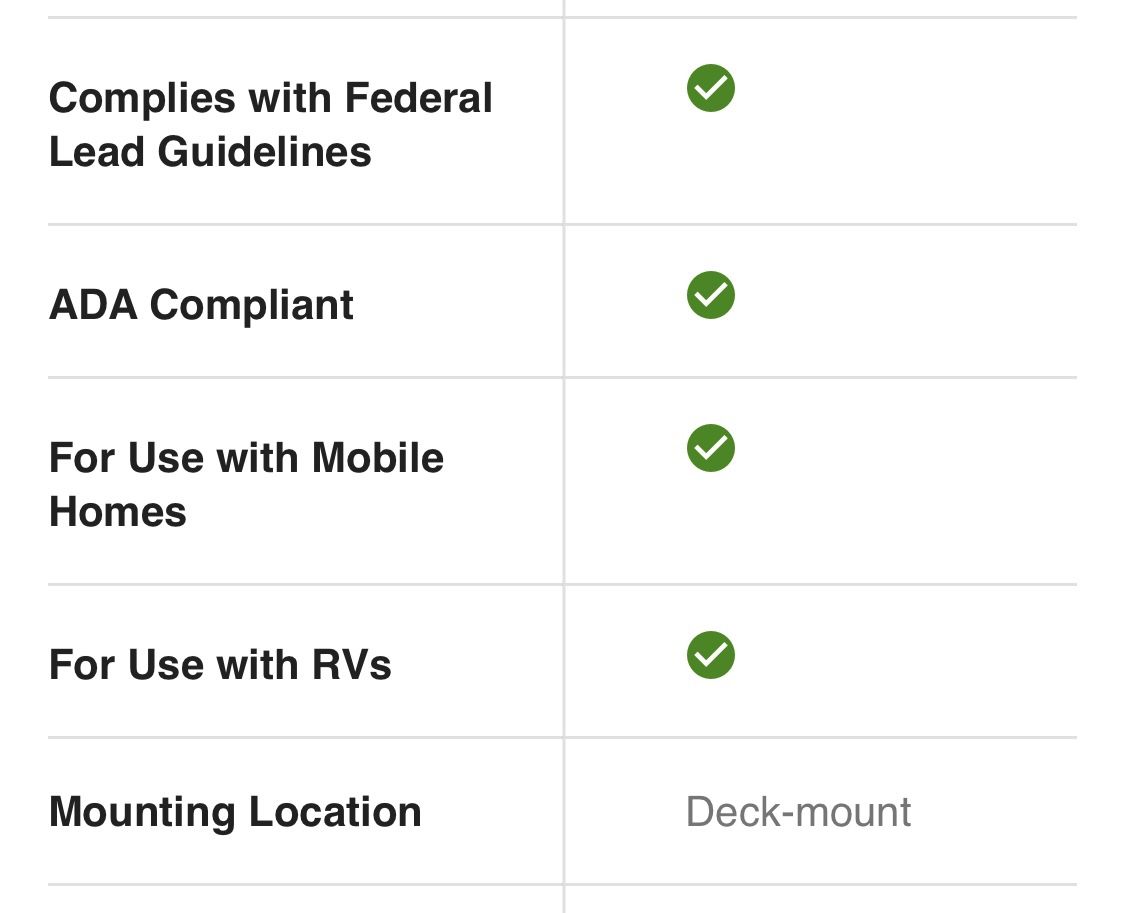
Task: Tap the For Use with RVs checkmark icon
Action: tap(710, 655)
